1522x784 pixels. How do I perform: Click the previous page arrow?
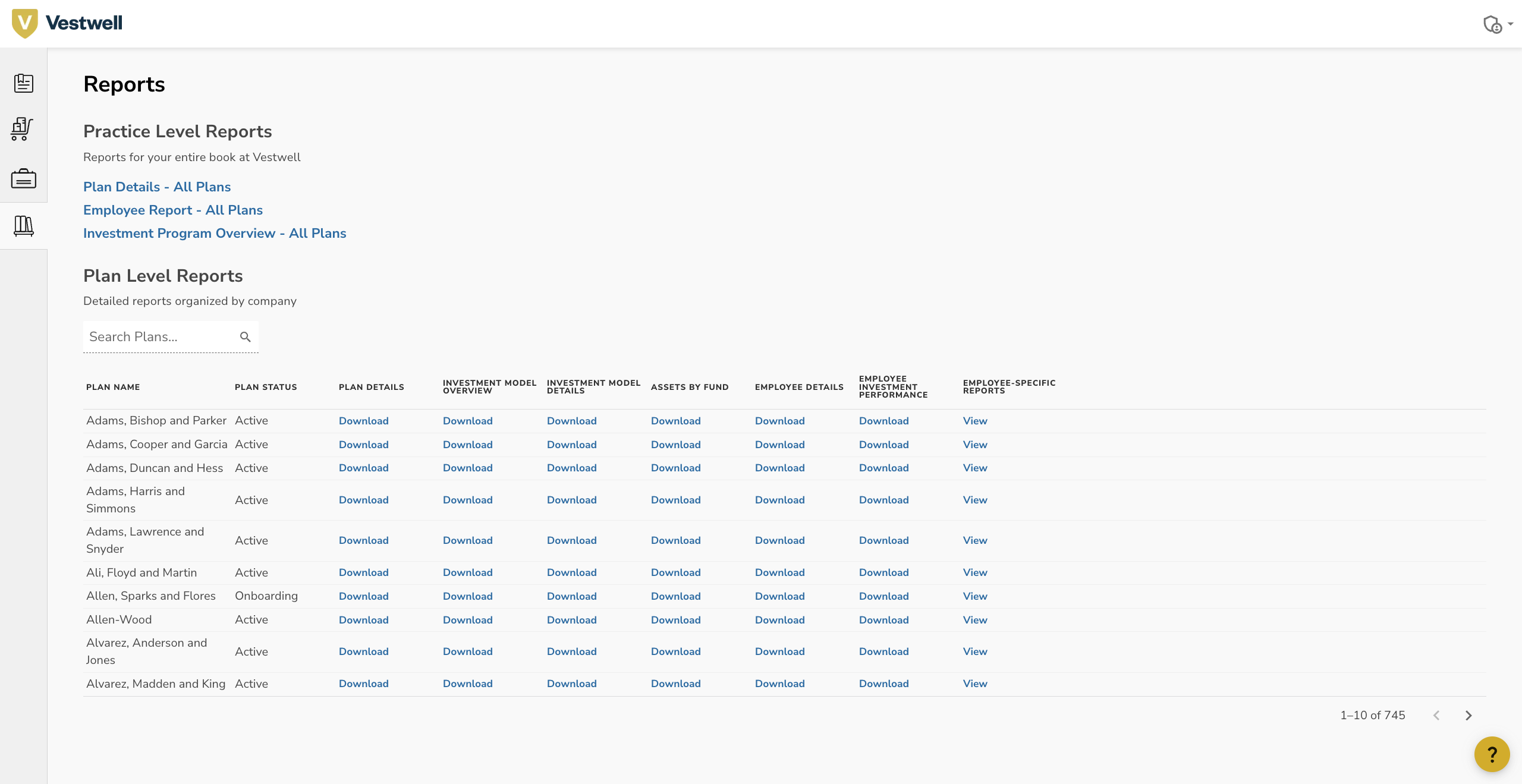click(1436, 716)
